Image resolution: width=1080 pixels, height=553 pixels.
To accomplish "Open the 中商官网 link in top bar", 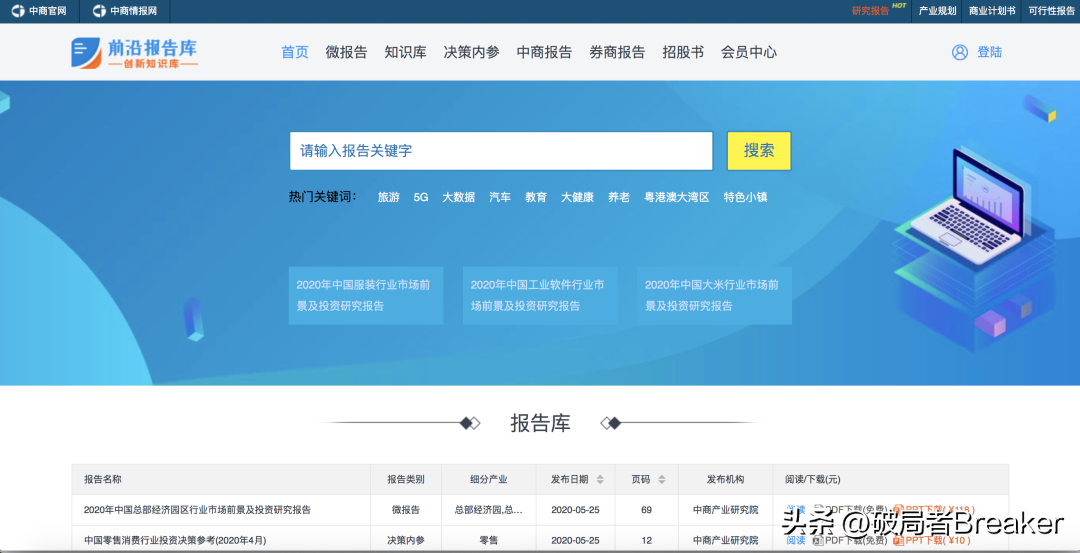I will click(48, 11).
